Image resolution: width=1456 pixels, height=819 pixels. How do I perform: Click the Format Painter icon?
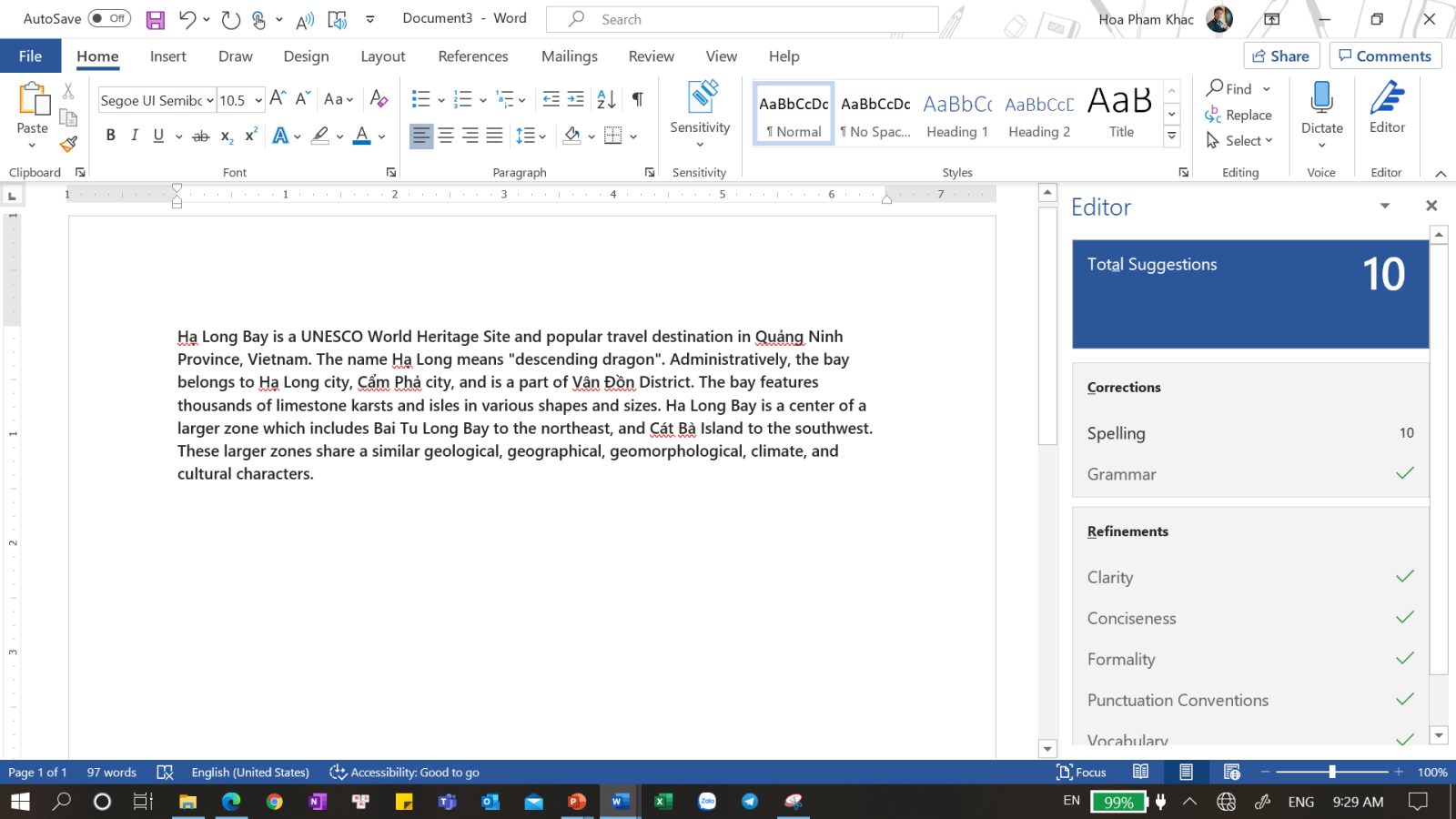68,144
